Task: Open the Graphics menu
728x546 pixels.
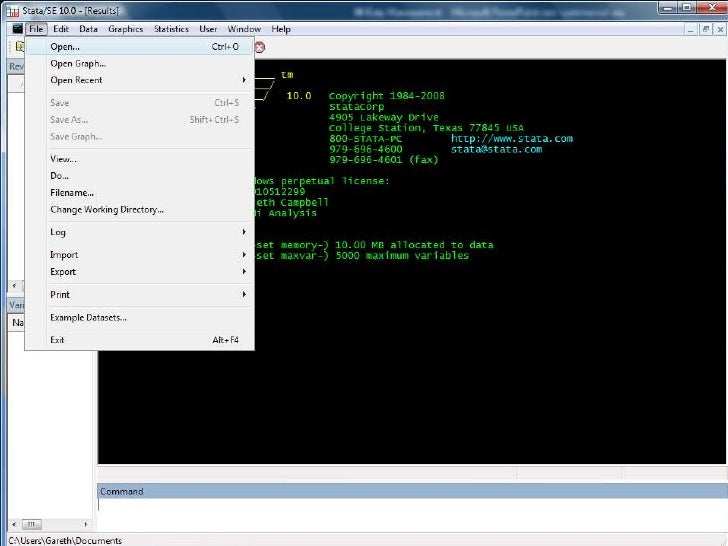Action: [125, 29]
